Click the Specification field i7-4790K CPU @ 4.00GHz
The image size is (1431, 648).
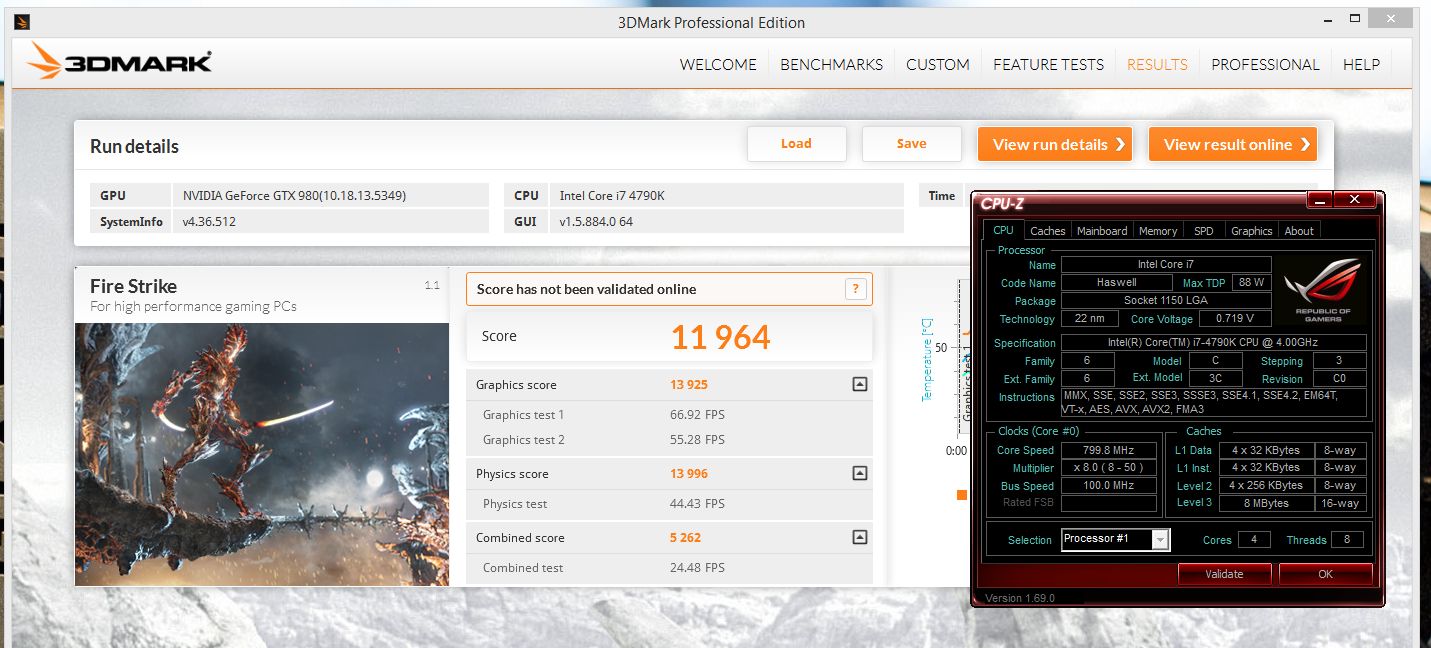(x=1213, y=343)
